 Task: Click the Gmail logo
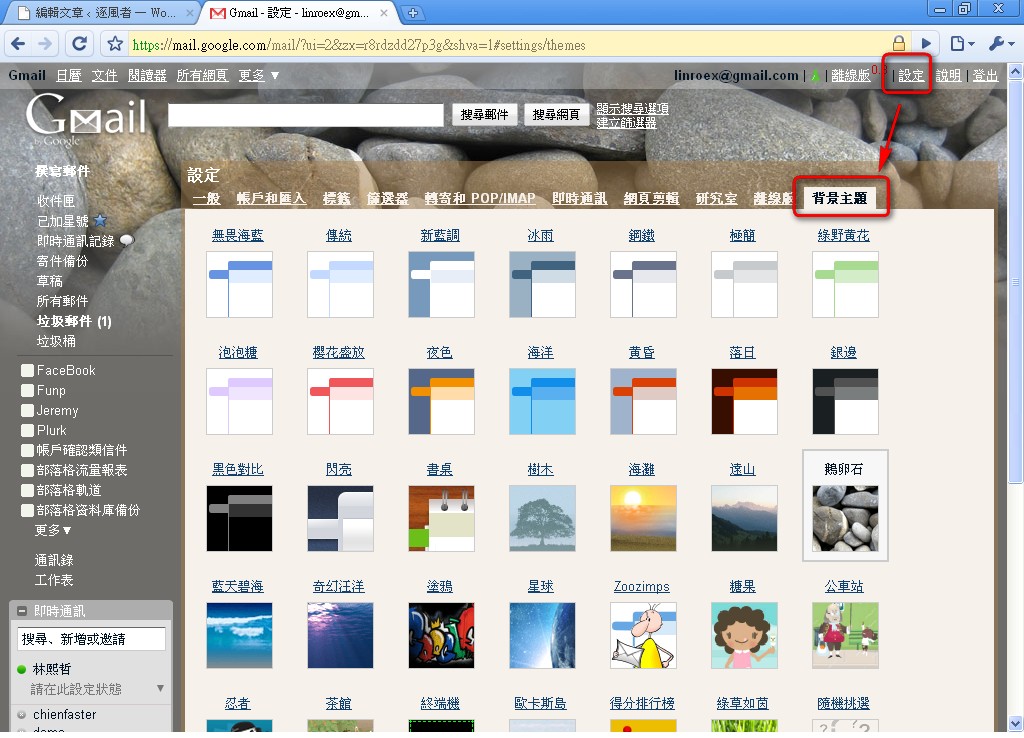tap(86, 118)
